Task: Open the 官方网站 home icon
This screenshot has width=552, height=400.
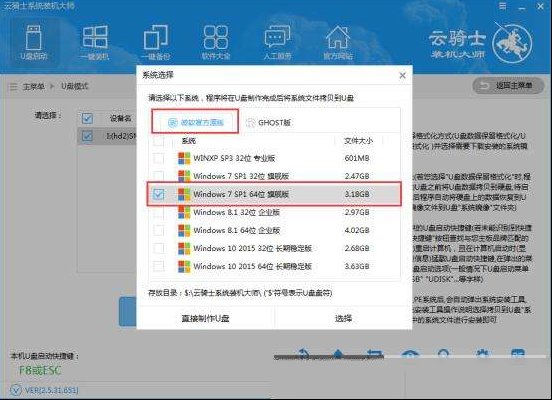Action: tap(338, 42)
